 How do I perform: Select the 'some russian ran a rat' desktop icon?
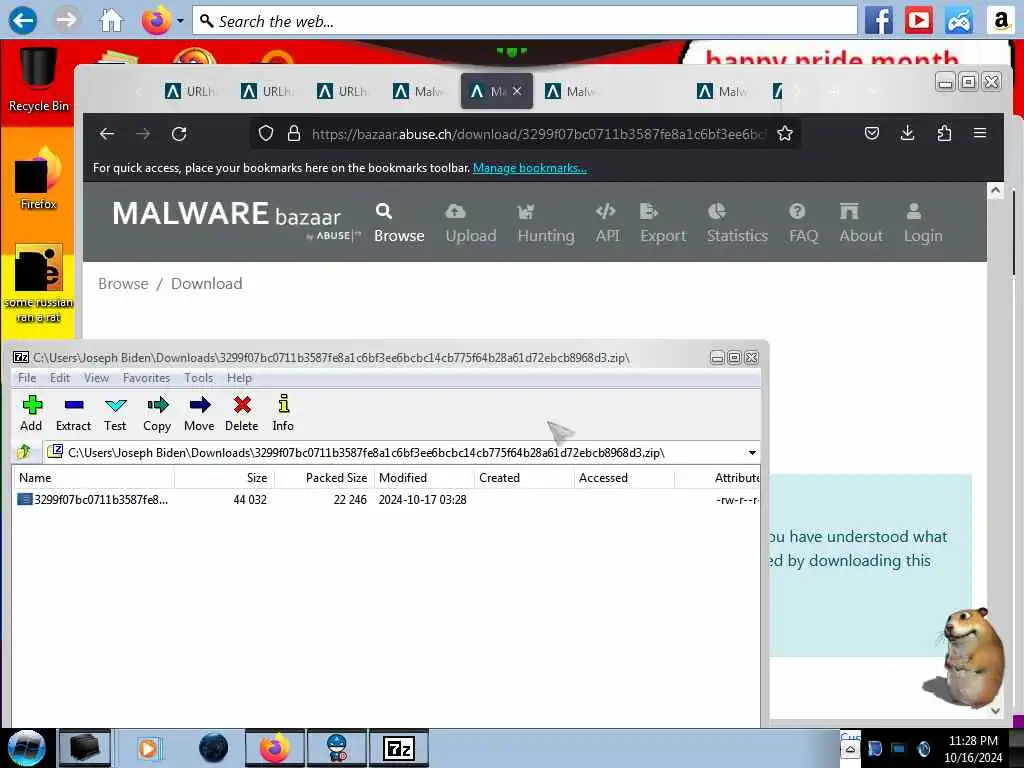click(39, 283)
